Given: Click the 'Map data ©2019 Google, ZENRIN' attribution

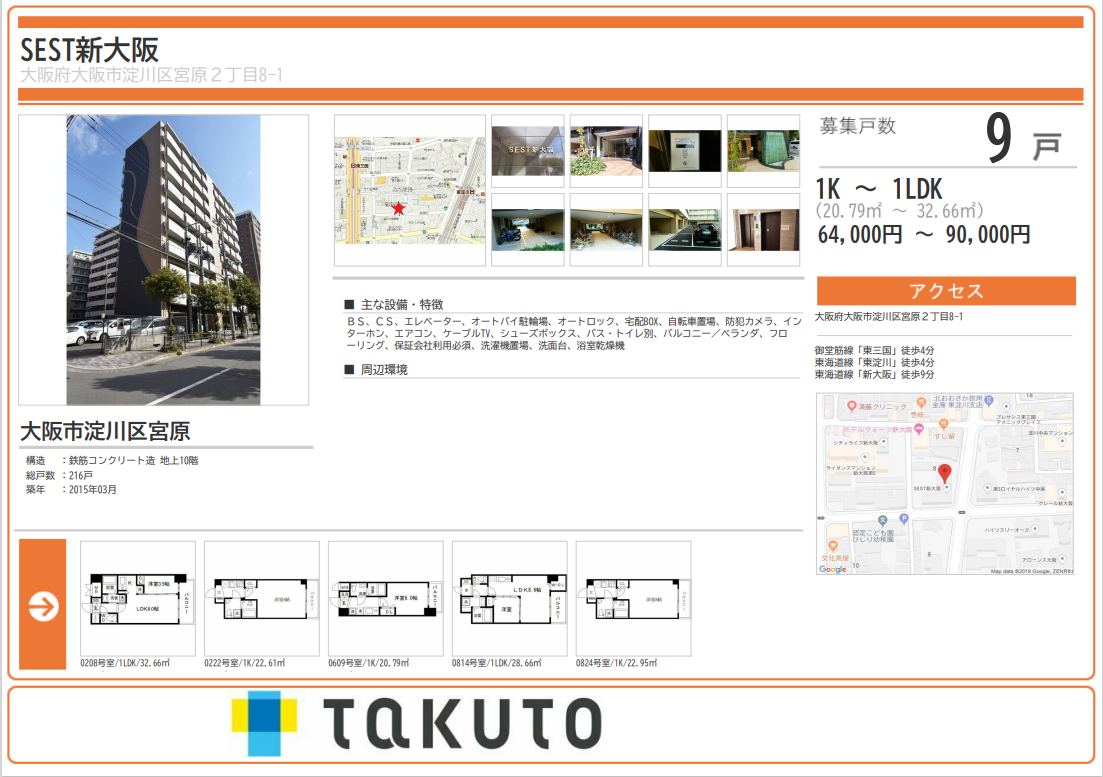Looking at the screenshot, I should (x=1032, y=571).
